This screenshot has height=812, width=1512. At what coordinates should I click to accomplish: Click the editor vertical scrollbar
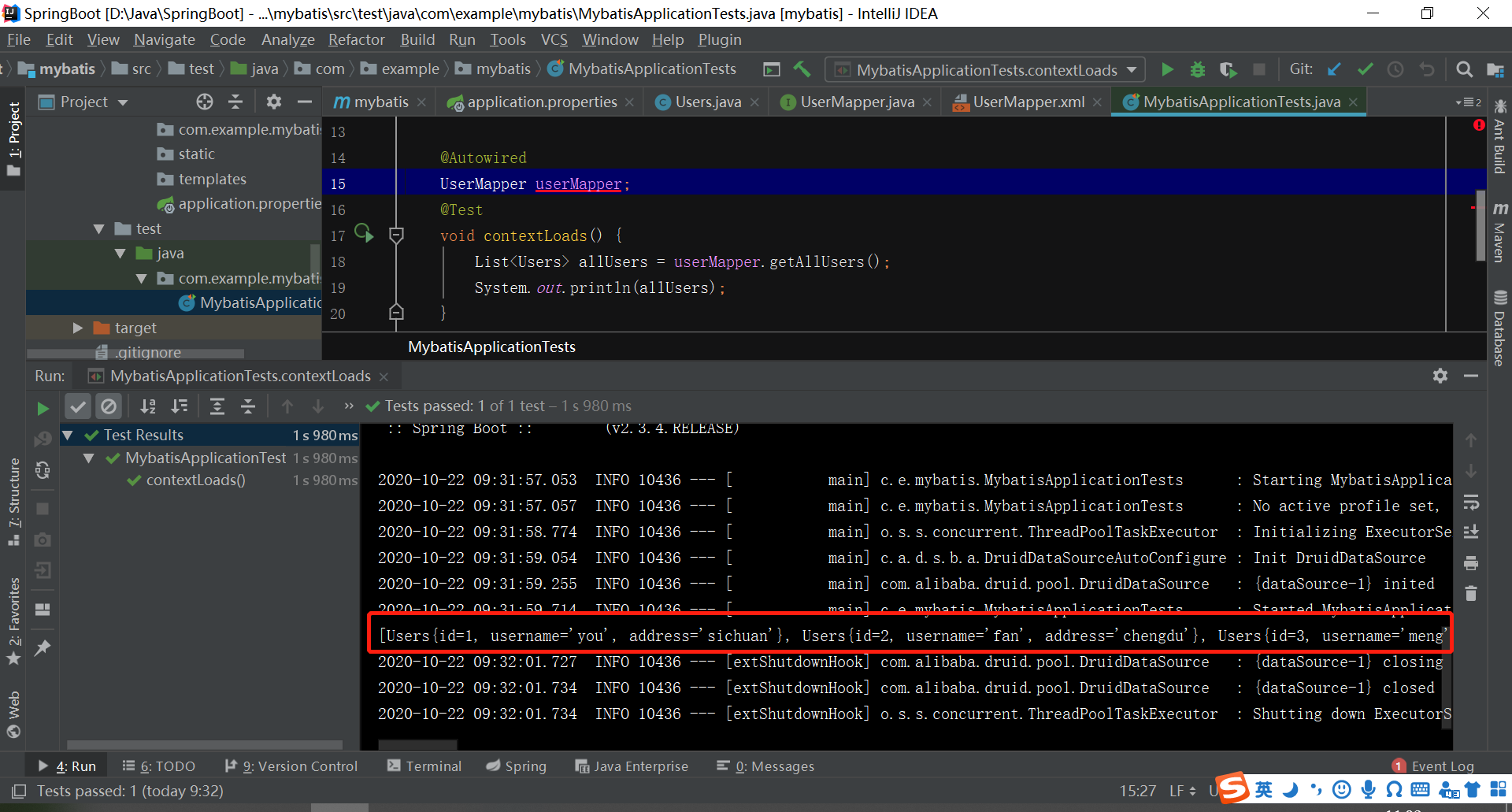pyautogui.click(x=1480, y=224)
